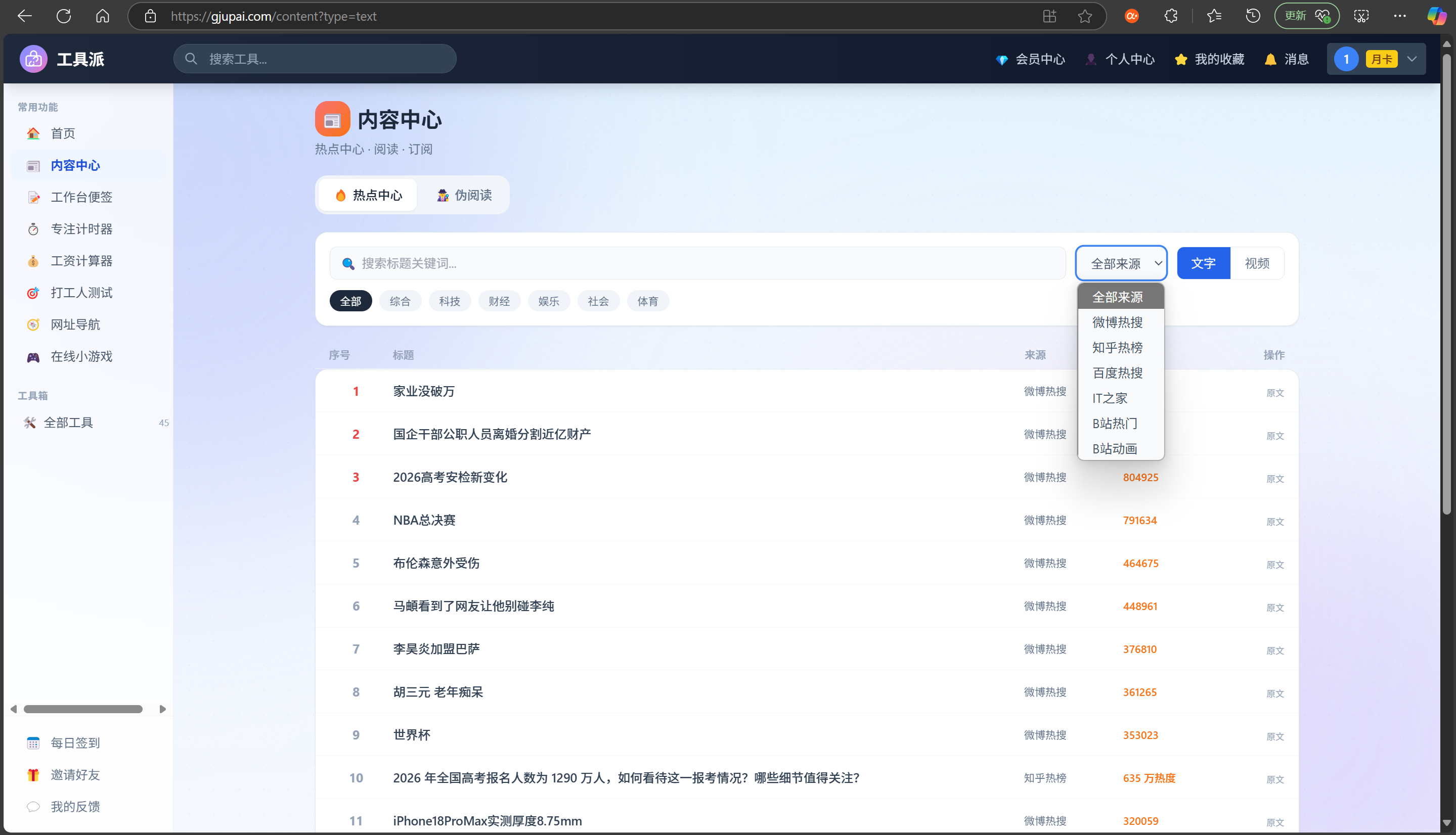1456x835 pixels.
Task: Click the 会员中心 diamond icon
Action: click(1002, 60)
